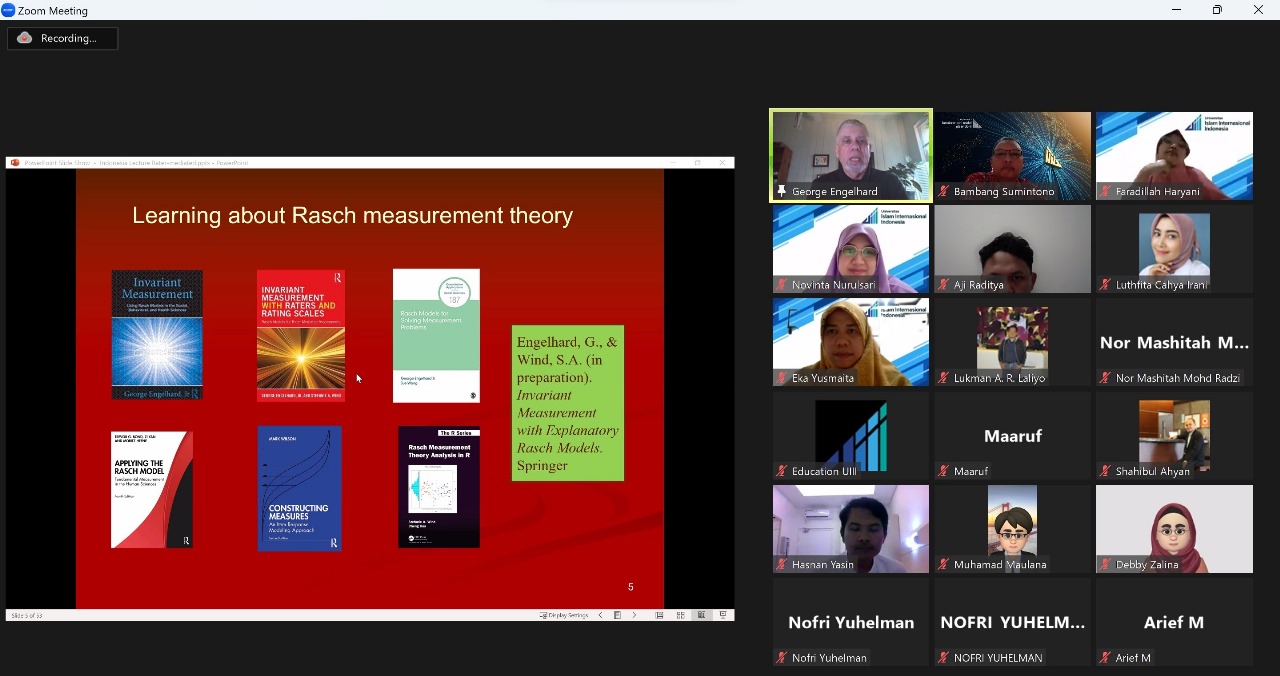Click Invariant Measurement with Raters book cover
This screenshot has width=1280, height=676.
pos(301,335)
